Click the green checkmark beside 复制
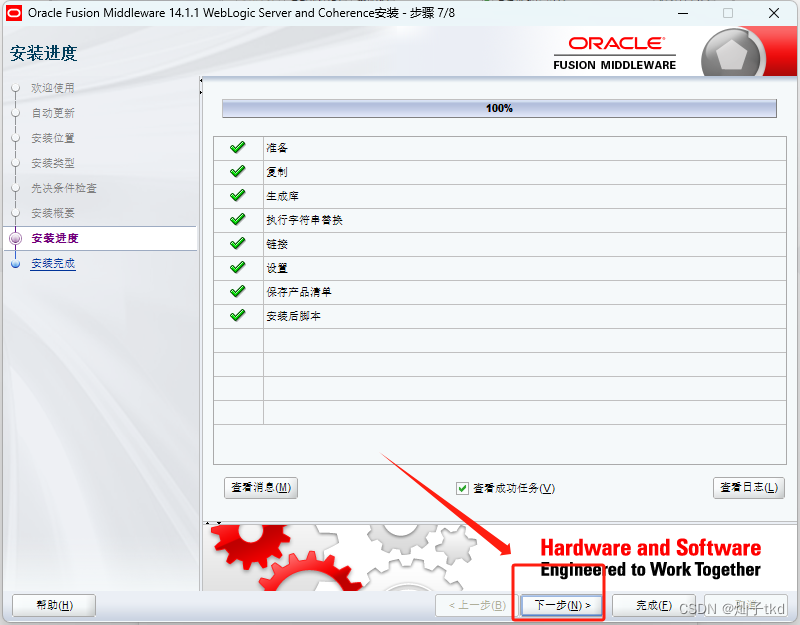 [x=237, y=171]
